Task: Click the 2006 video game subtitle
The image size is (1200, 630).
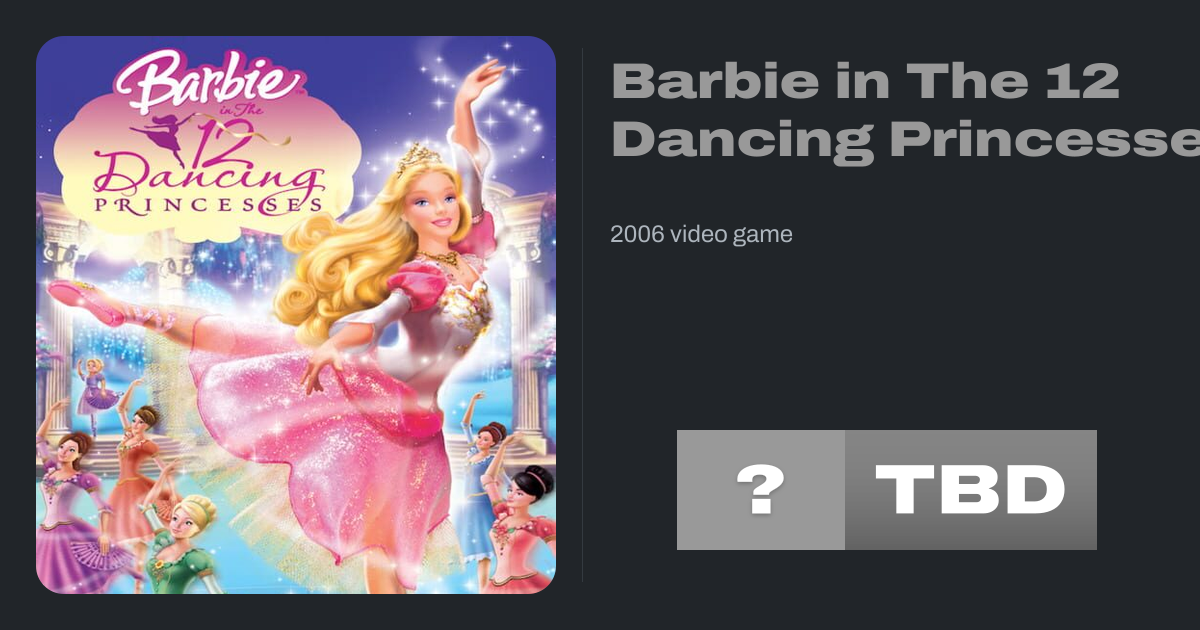Action: tap(701, 234)
